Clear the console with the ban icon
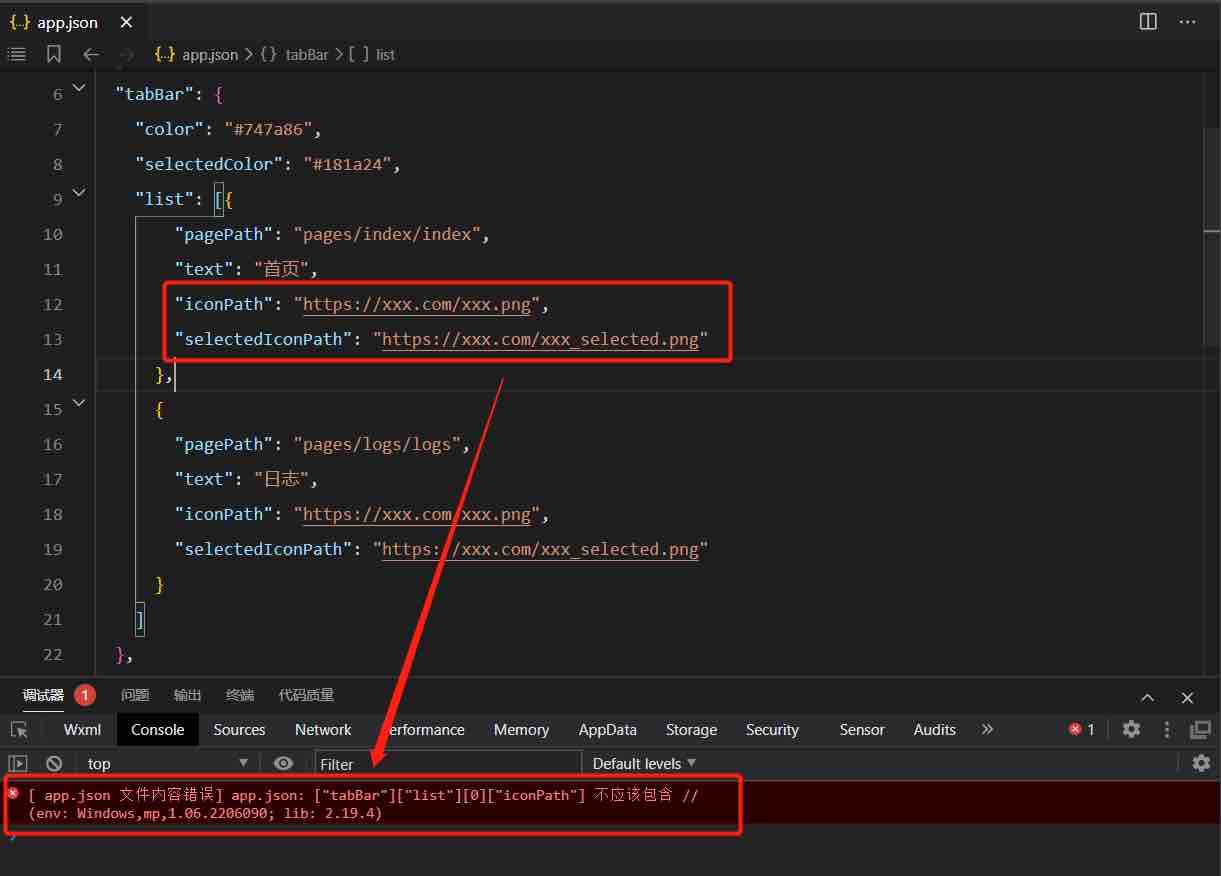Image resolution: width=1221 pixels, height=876 pixels. (x=54, y=763)
